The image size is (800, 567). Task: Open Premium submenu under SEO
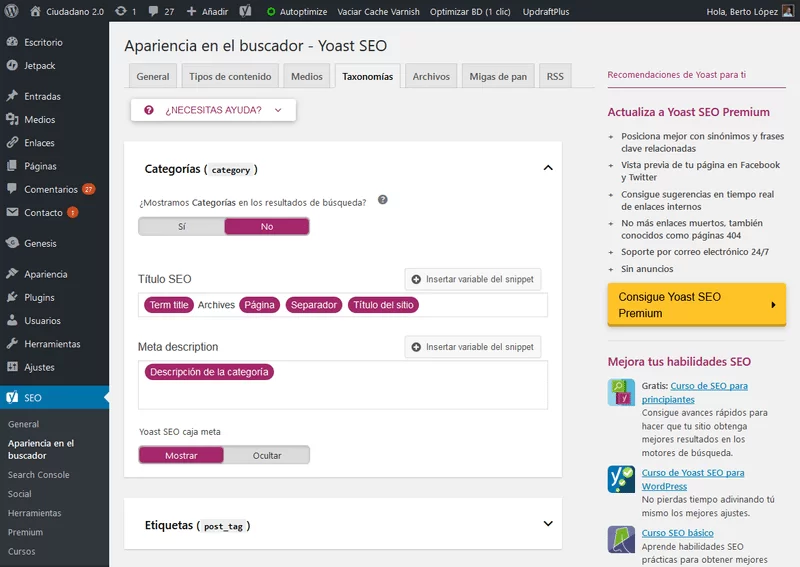(x=26, y=532)
